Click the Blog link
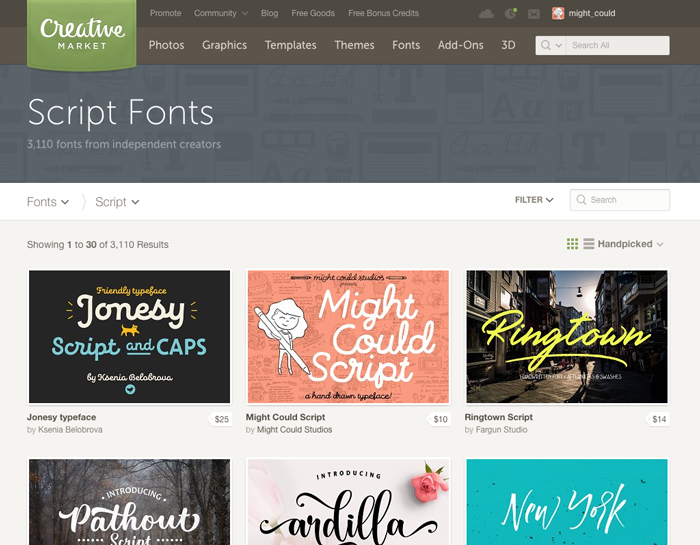This screenshot has height=545, width=700. coord(270,13)
